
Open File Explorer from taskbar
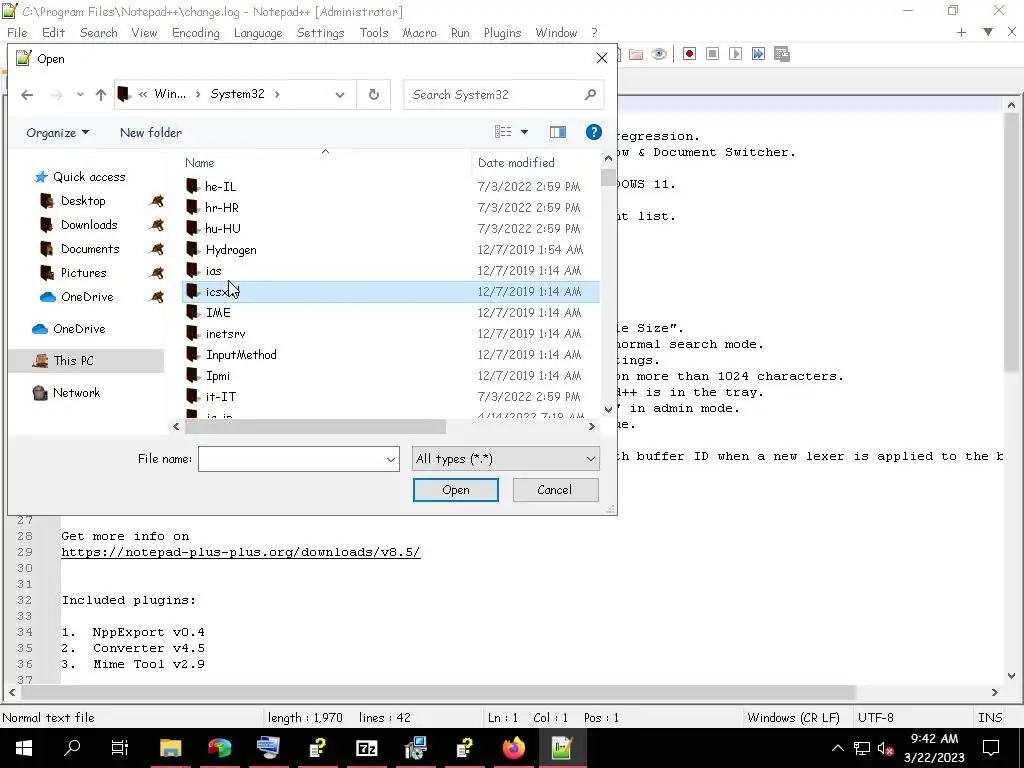[x=170, y=748]
